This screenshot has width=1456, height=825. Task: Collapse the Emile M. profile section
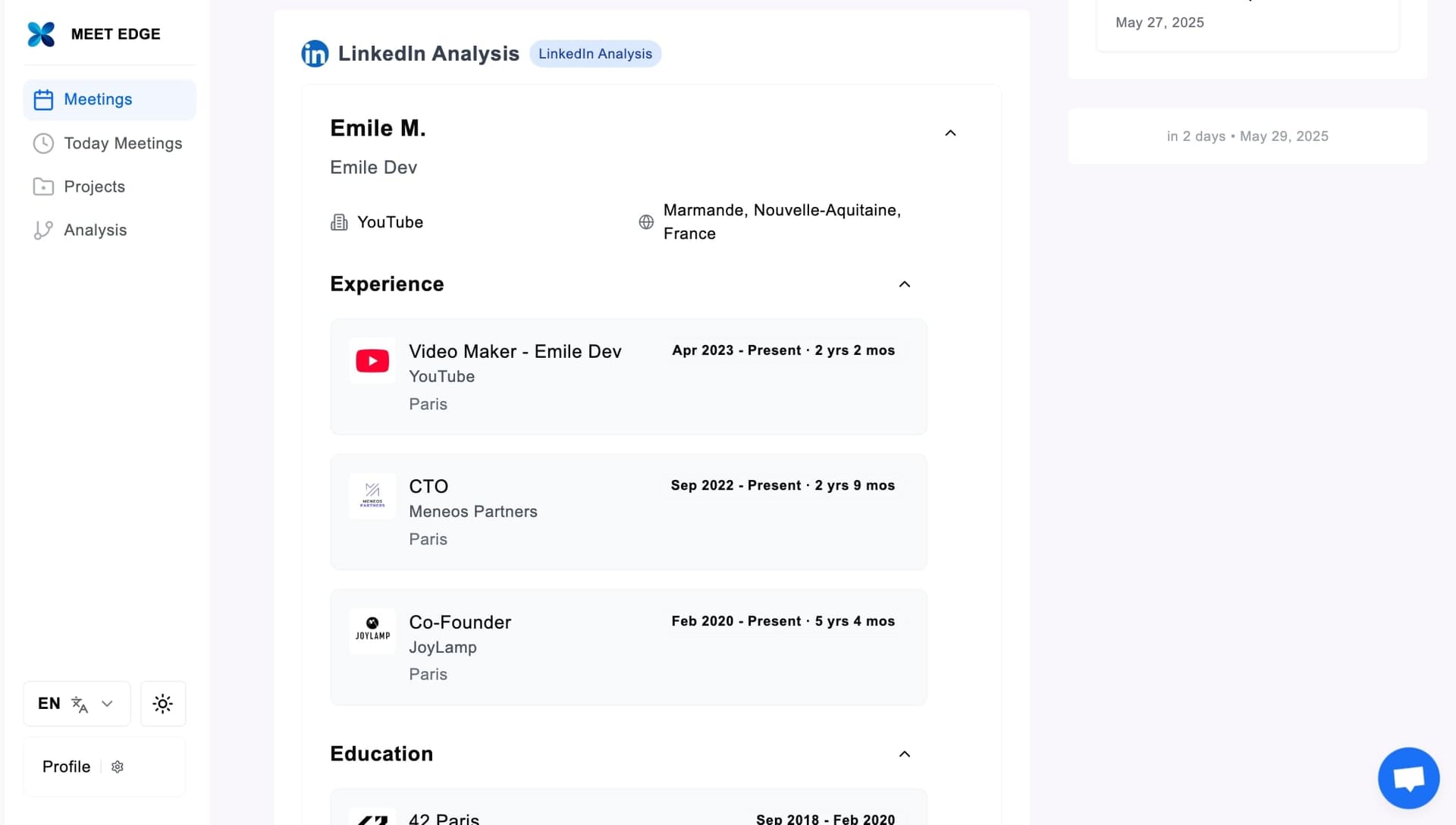[x=950, y=133]
